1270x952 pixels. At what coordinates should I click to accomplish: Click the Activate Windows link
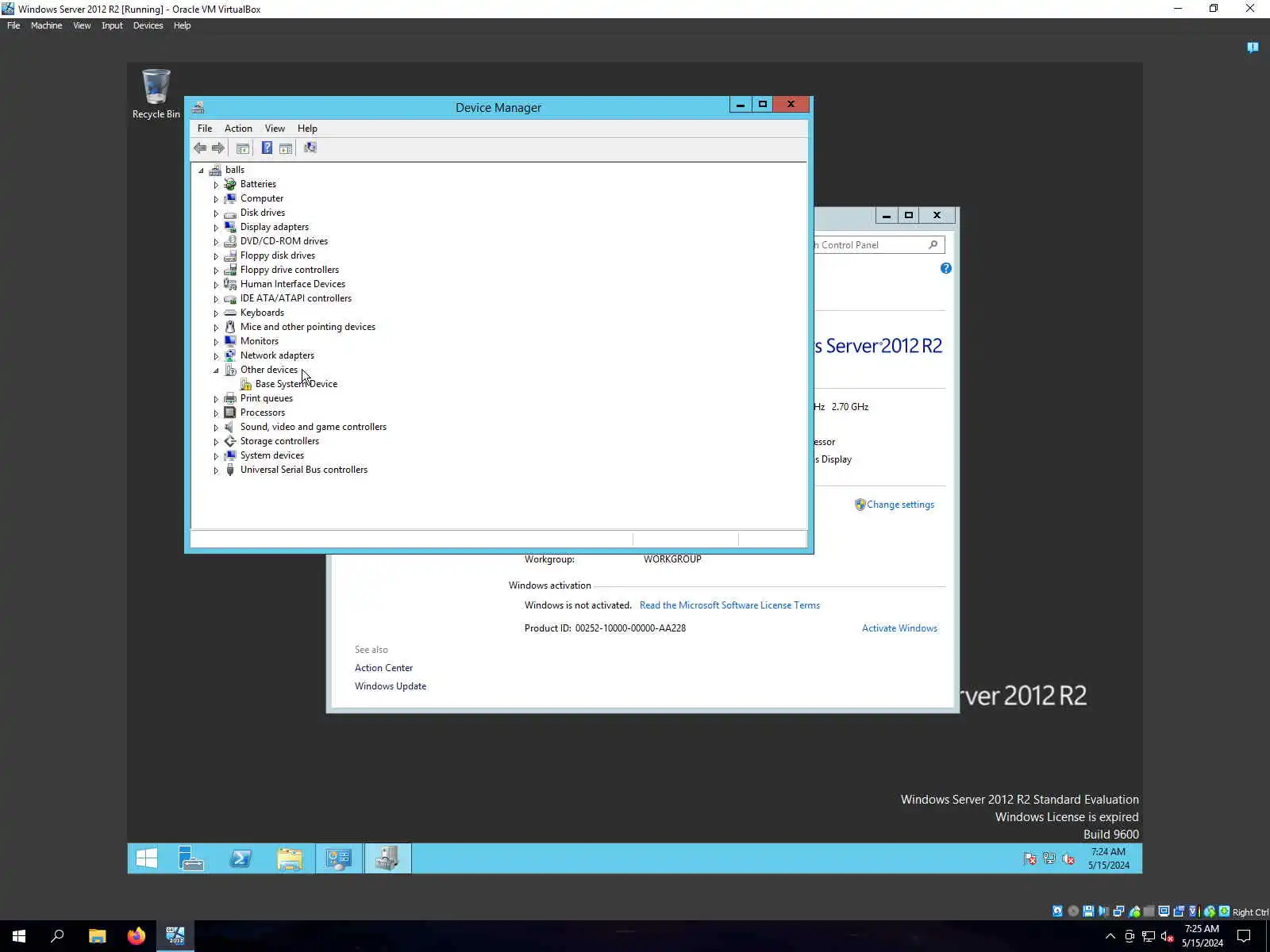(899, 628)
